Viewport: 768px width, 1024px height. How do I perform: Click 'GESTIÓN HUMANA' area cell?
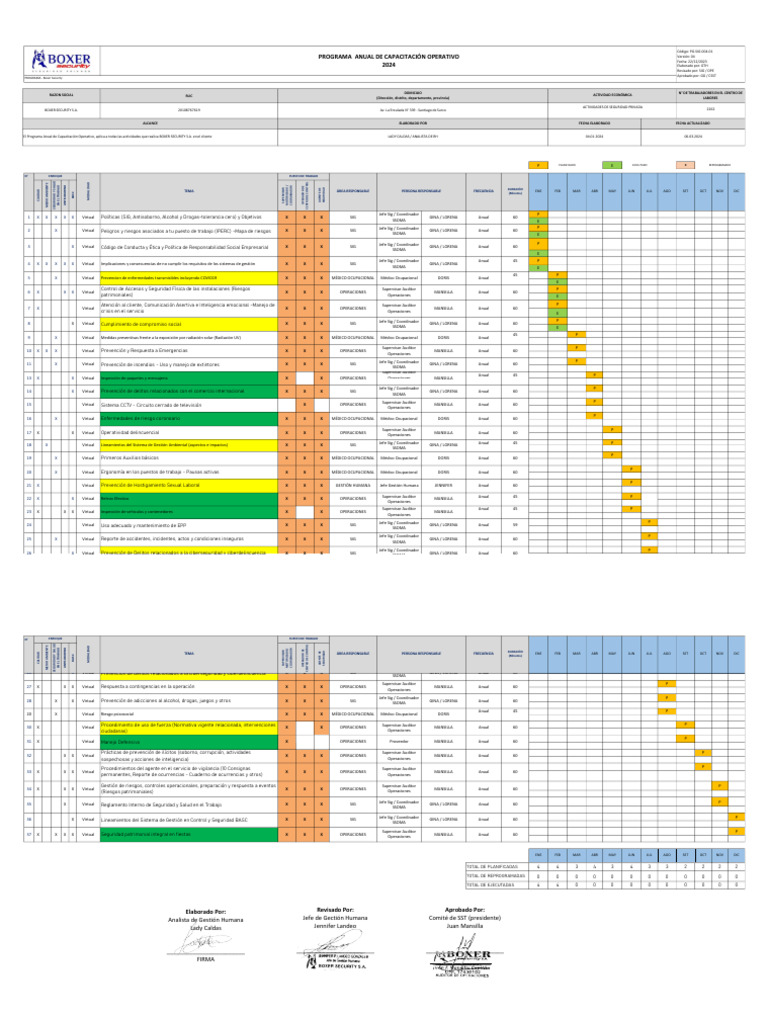353,485
